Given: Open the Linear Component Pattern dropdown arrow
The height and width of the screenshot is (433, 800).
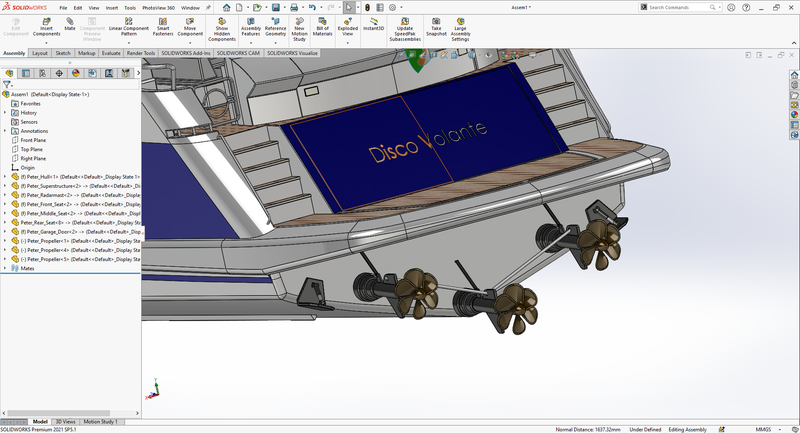Looking at the screenshot, I should 129,43.
